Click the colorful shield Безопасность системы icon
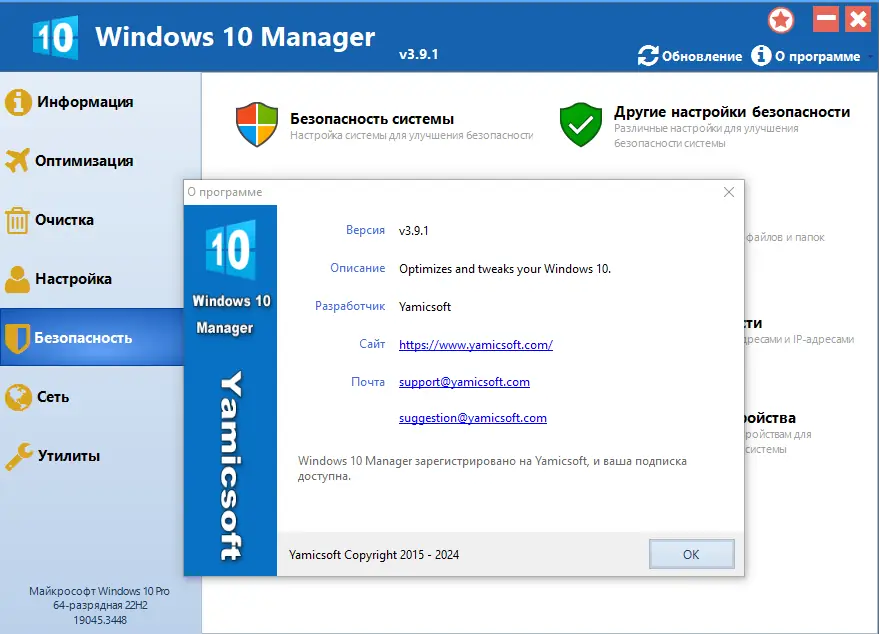 257,124
